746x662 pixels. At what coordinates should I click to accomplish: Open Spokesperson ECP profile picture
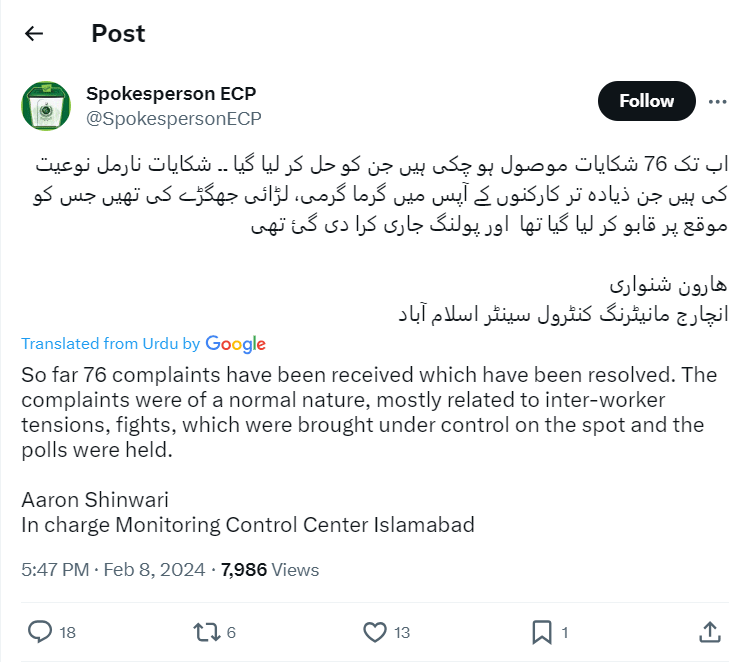(46, 106)
